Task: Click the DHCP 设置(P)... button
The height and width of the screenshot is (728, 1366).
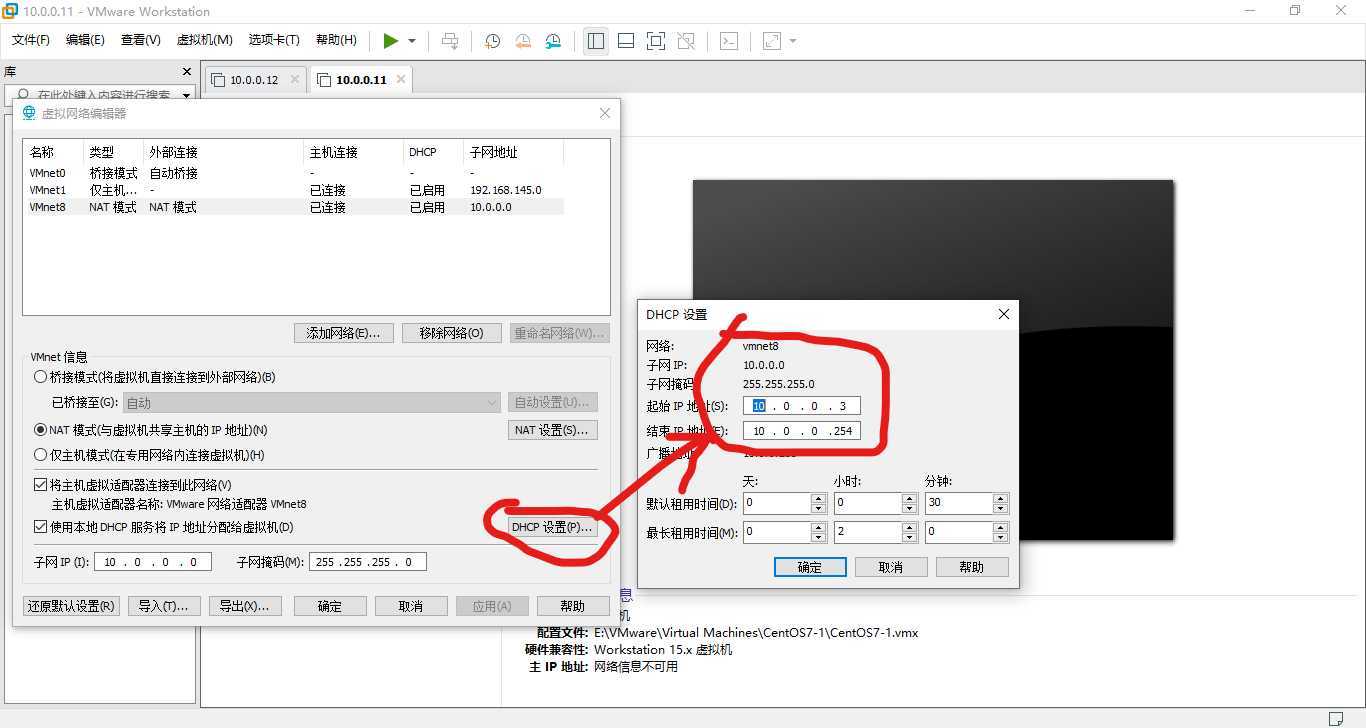Action: pyautogui.click(x=552, y=527)
